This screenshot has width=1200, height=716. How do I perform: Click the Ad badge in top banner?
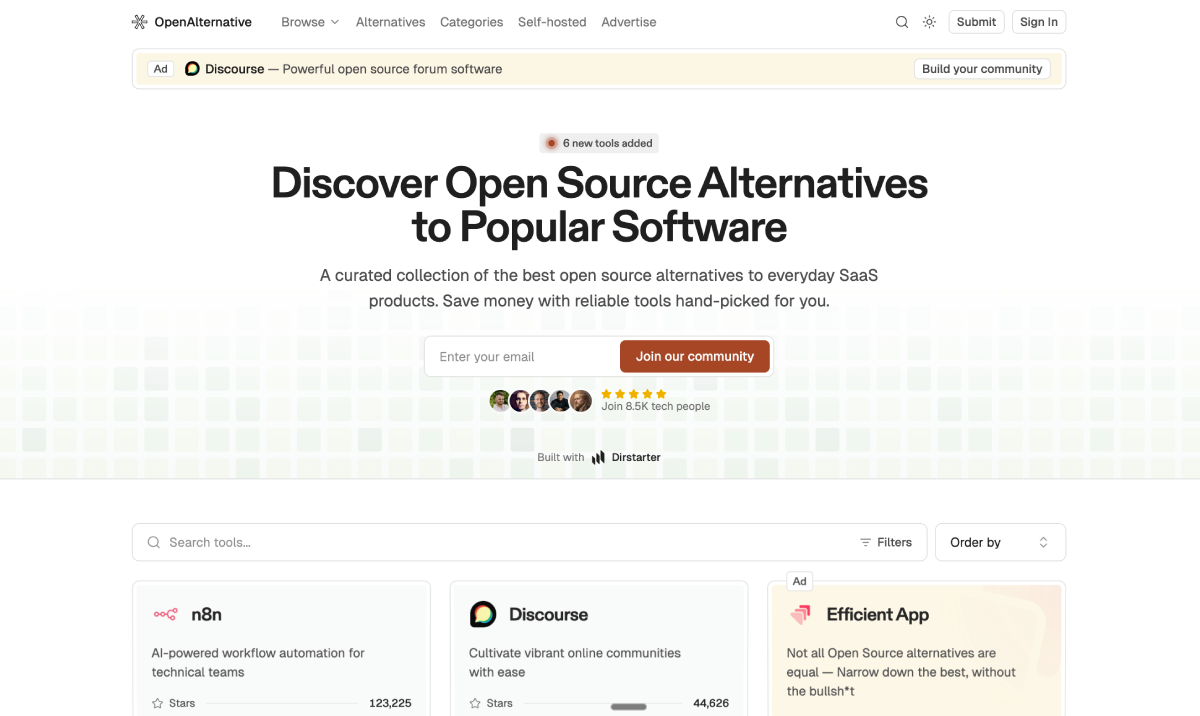(160, 69)
